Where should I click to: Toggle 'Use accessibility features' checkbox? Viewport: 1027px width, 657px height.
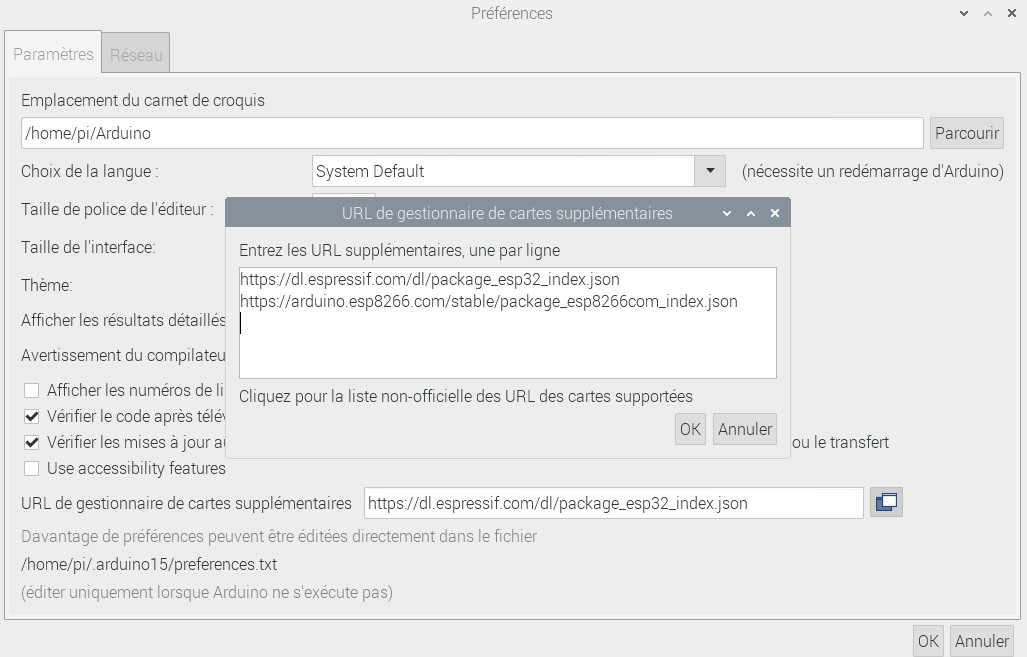32,468
